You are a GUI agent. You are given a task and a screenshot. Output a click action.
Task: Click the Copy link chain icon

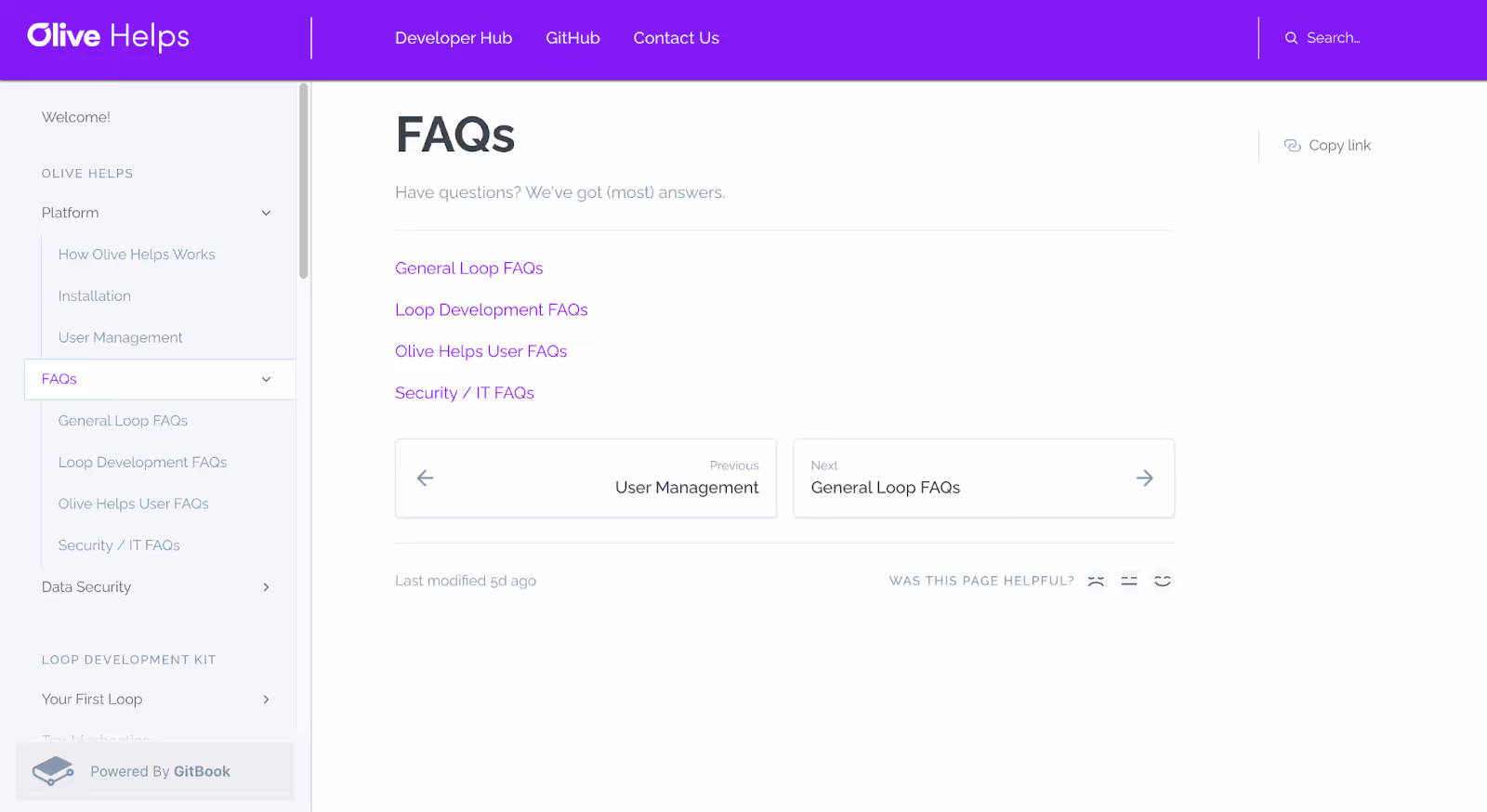(1292, 146)
